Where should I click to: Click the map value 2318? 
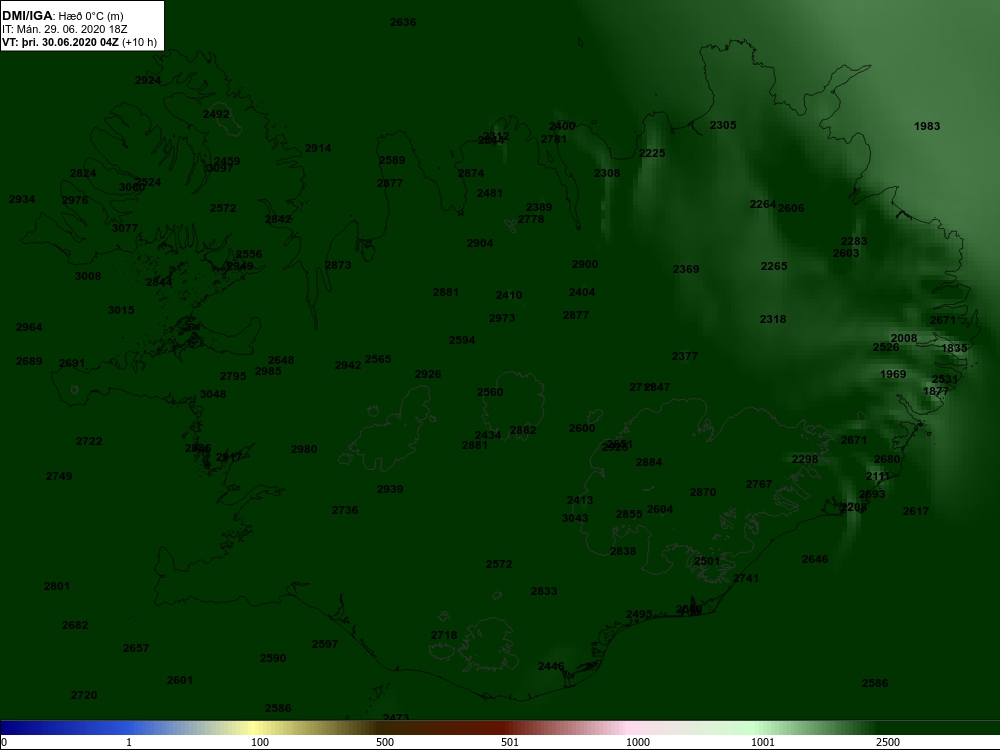[773, 319]
